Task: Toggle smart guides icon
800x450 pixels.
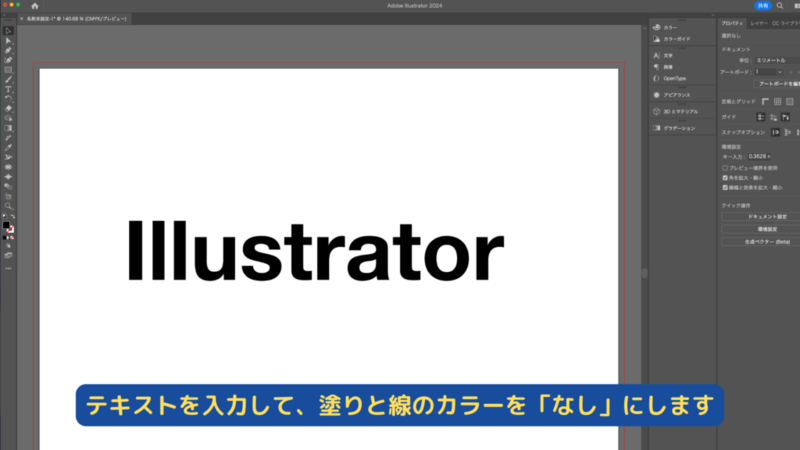Action: coord(786,117)
